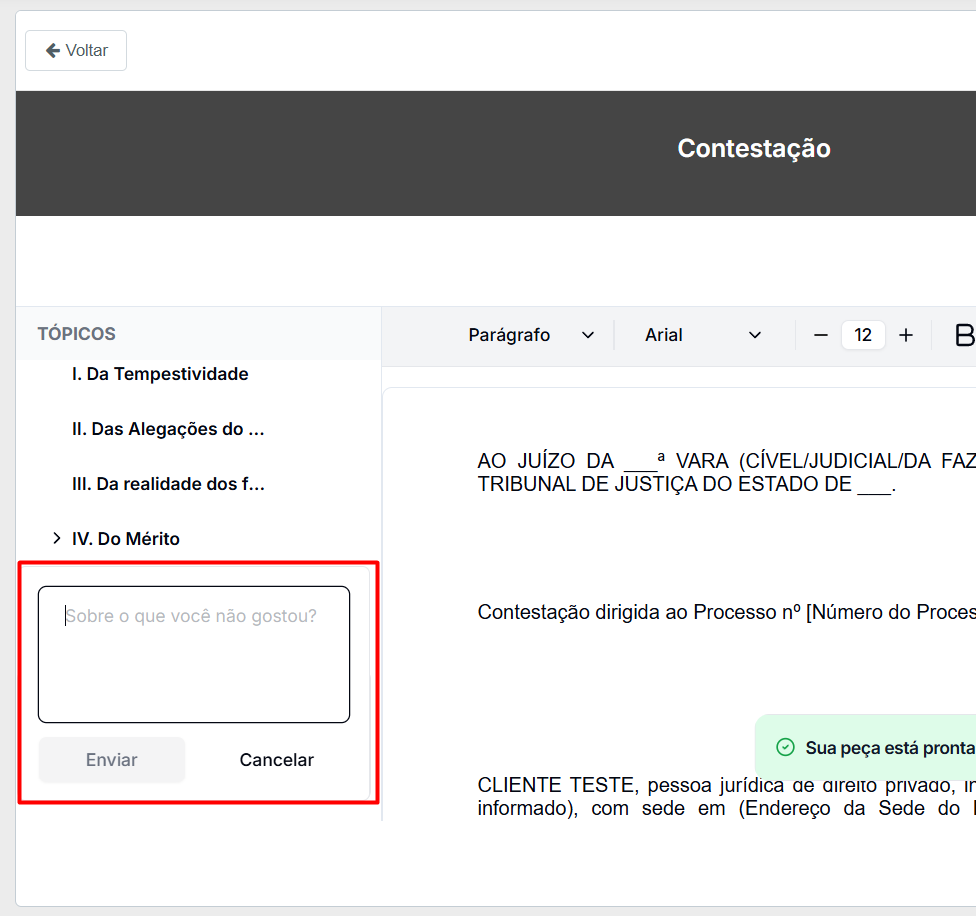Click the font size 12 field
Viewport: 976px width, 916px height.
[x=863, y=335]
